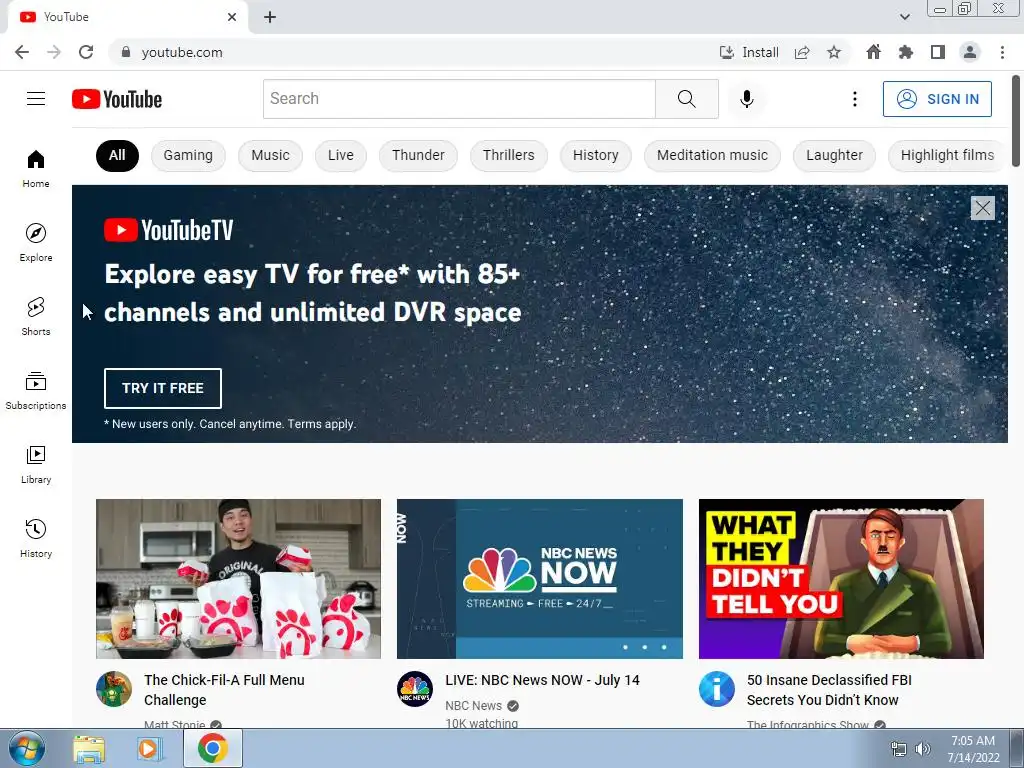The width and height of the screenshot is (1024, 768).
Task: Open NBC News channel avatar
Action: (415, 689)
